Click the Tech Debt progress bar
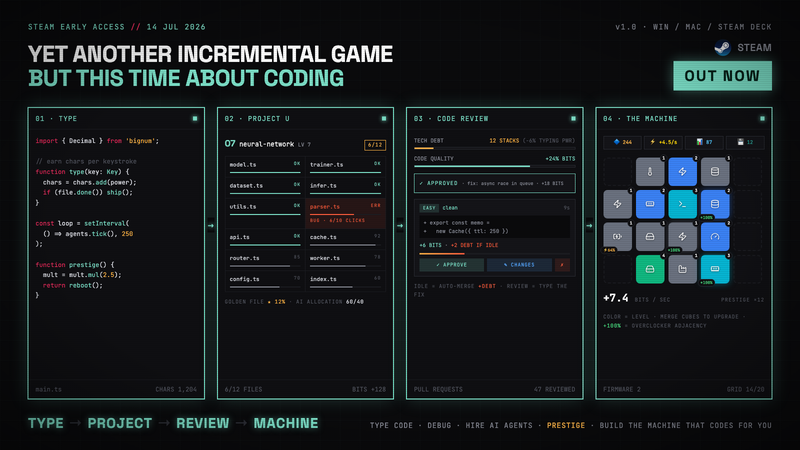The image size is (800, 450). (494, 148)
